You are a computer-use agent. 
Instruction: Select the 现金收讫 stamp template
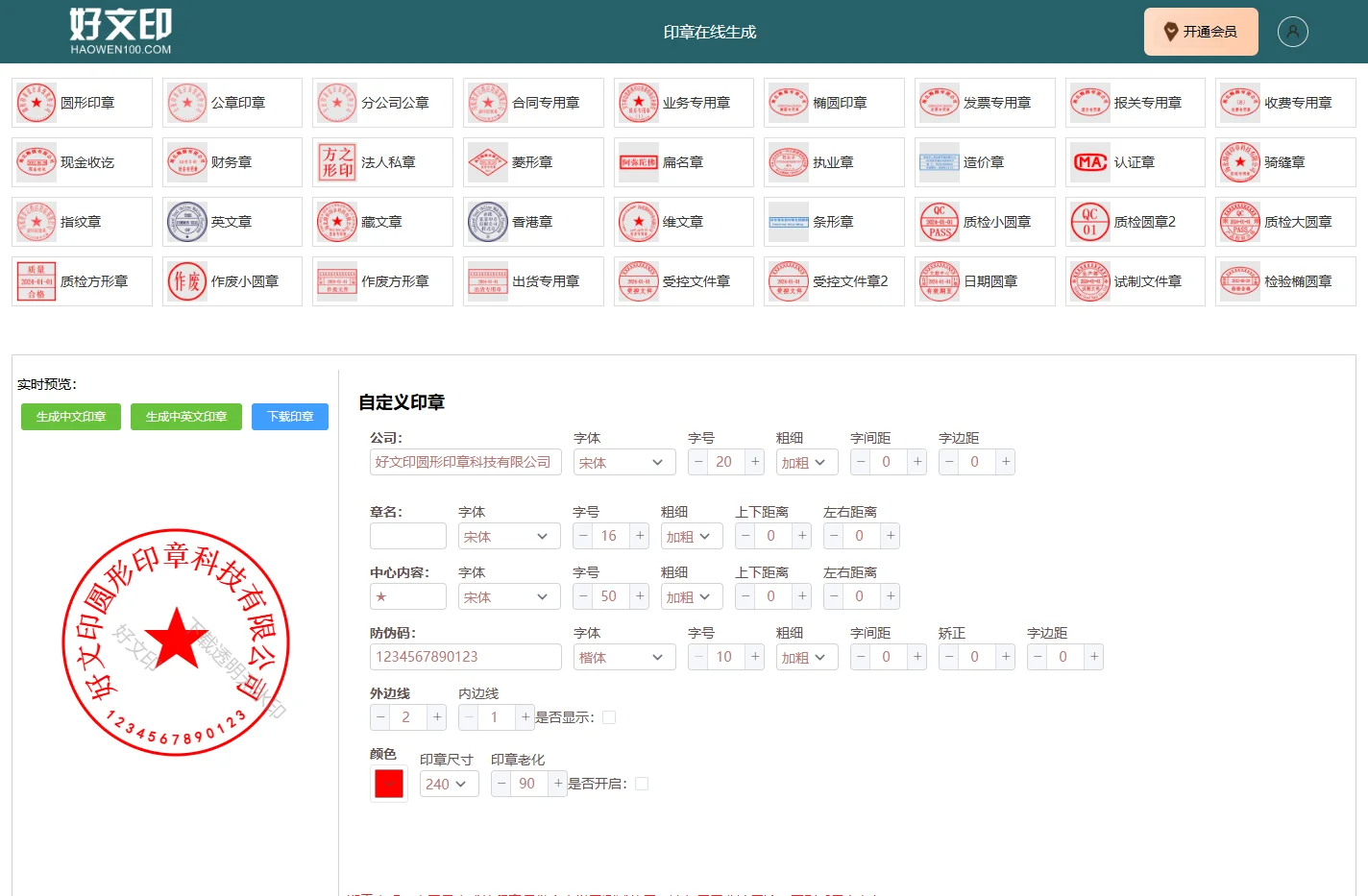coord(82,162)
